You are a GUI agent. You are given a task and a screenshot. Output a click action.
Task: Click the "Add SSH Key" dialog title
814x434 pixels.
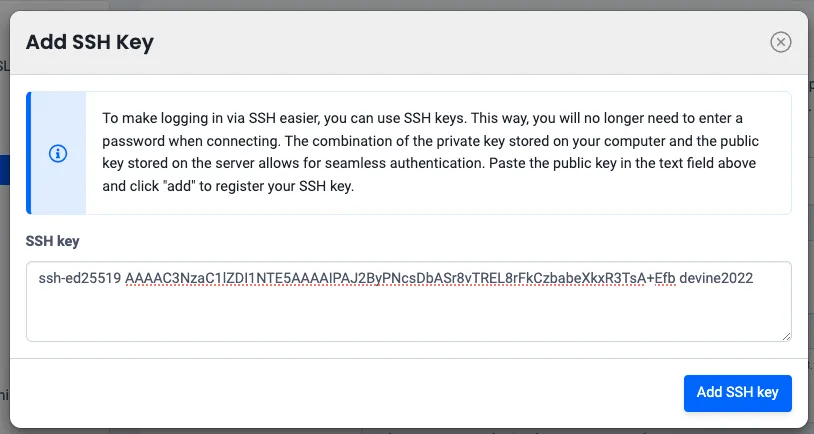(x=90, y=42)
